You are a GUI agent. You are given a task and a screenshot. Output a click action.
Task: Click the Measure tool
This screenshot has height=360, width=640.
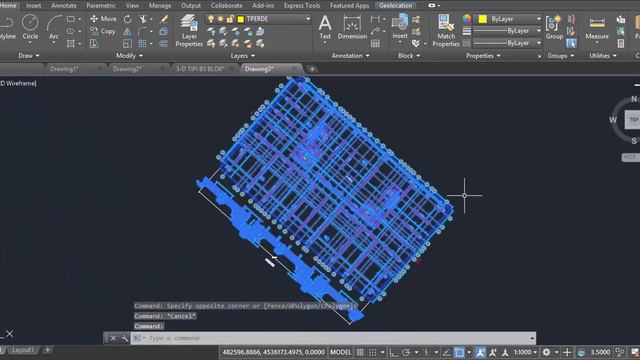coord(597,27)
